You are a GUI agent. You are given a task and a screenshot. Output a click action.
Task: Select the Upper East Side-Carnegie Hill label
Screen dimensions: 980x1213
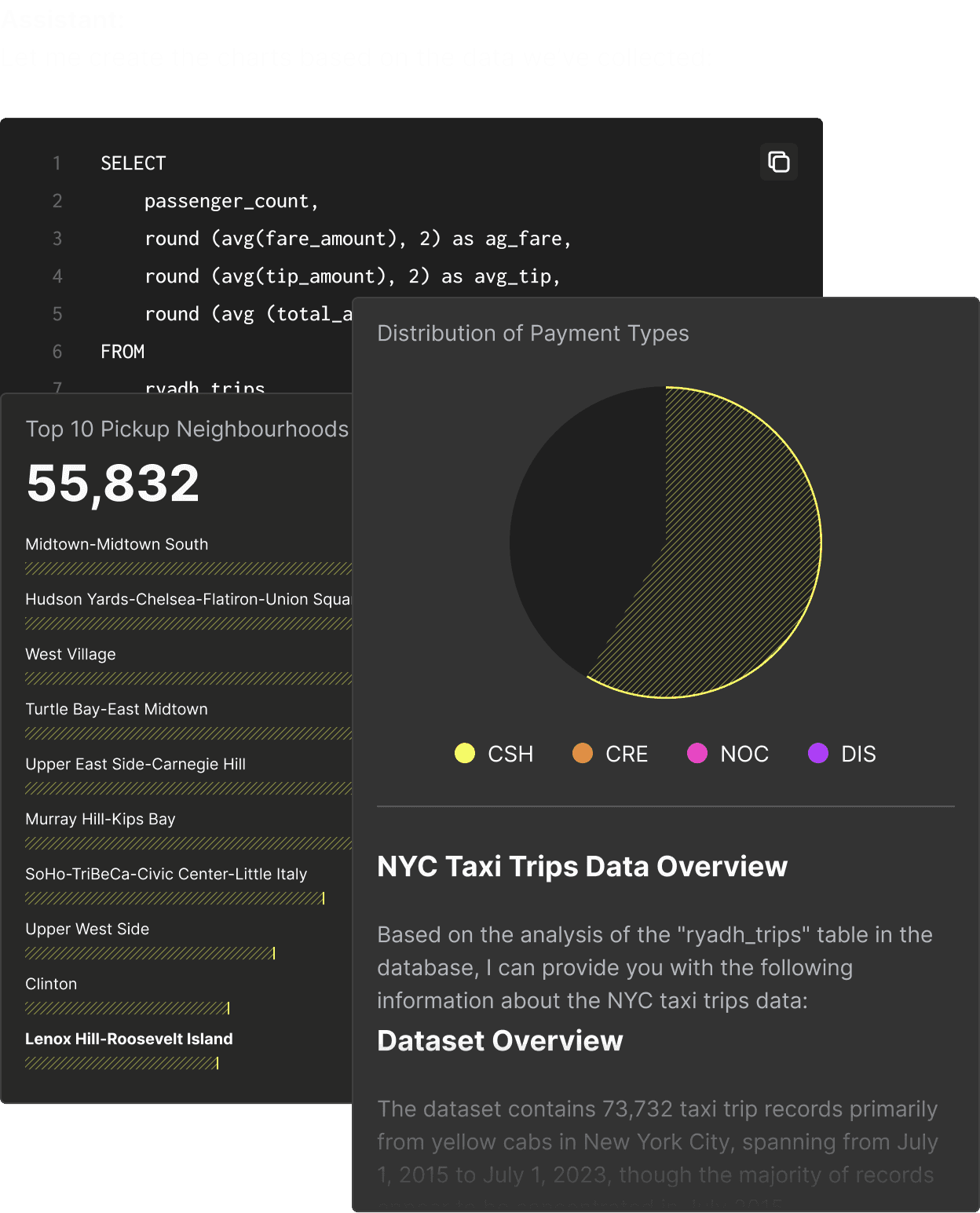pos(135,764)
